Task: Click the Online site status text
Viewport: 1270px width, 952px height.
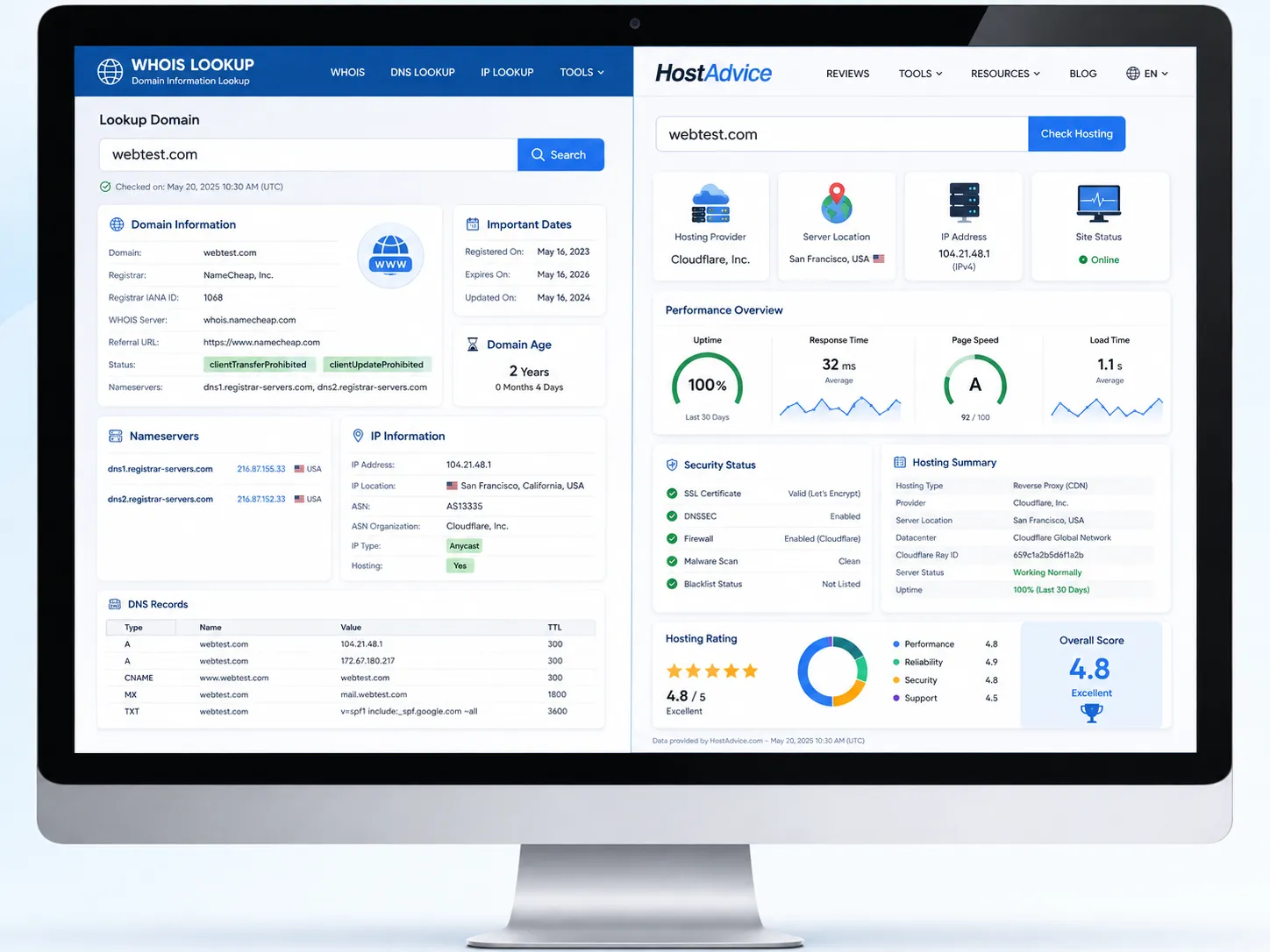Action: [1105, 259]
